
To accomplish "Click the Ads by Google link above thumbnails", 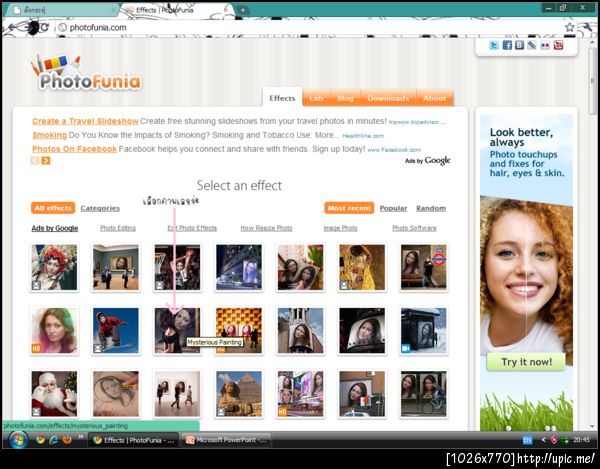I will (55, 228).
